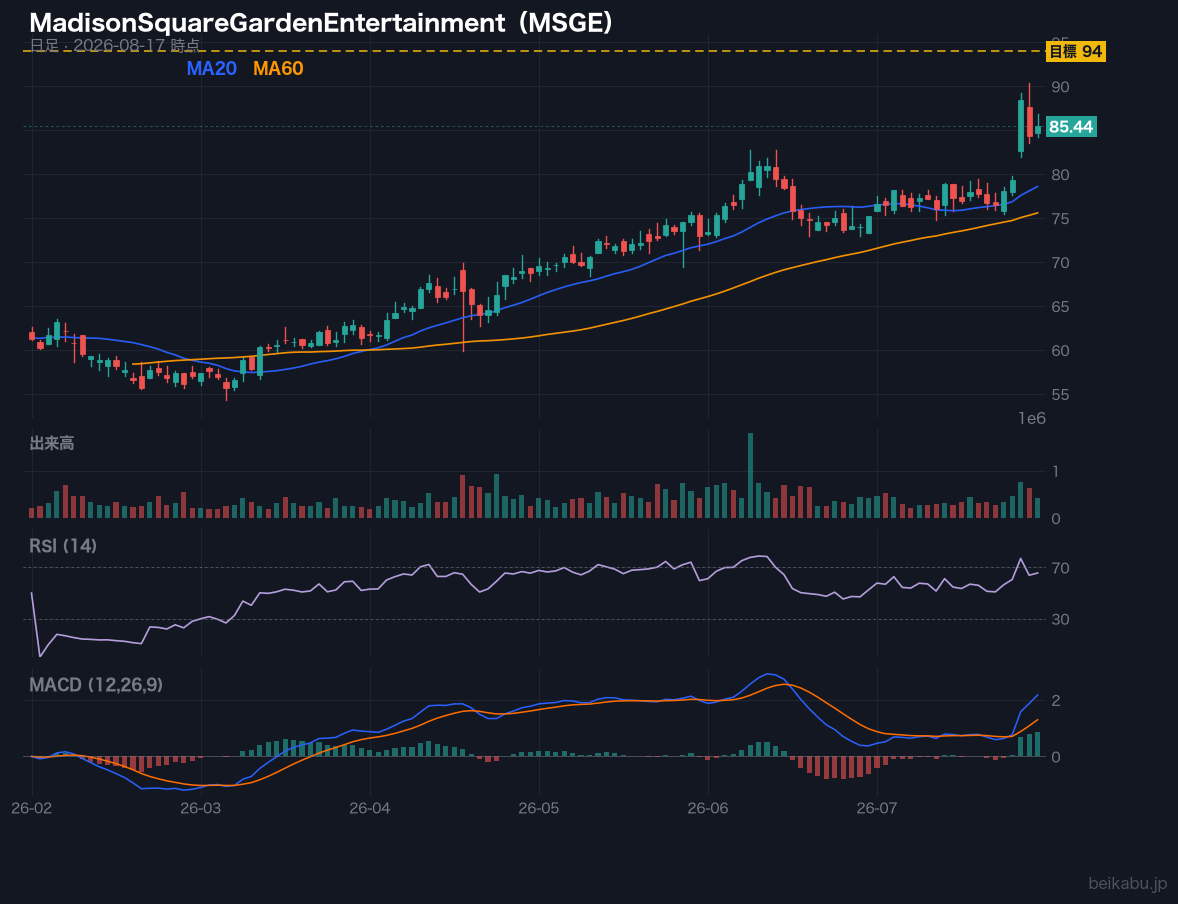Select the MA20 legend label
Viewport: 1178px width, 904px height.
pos(212,68)
